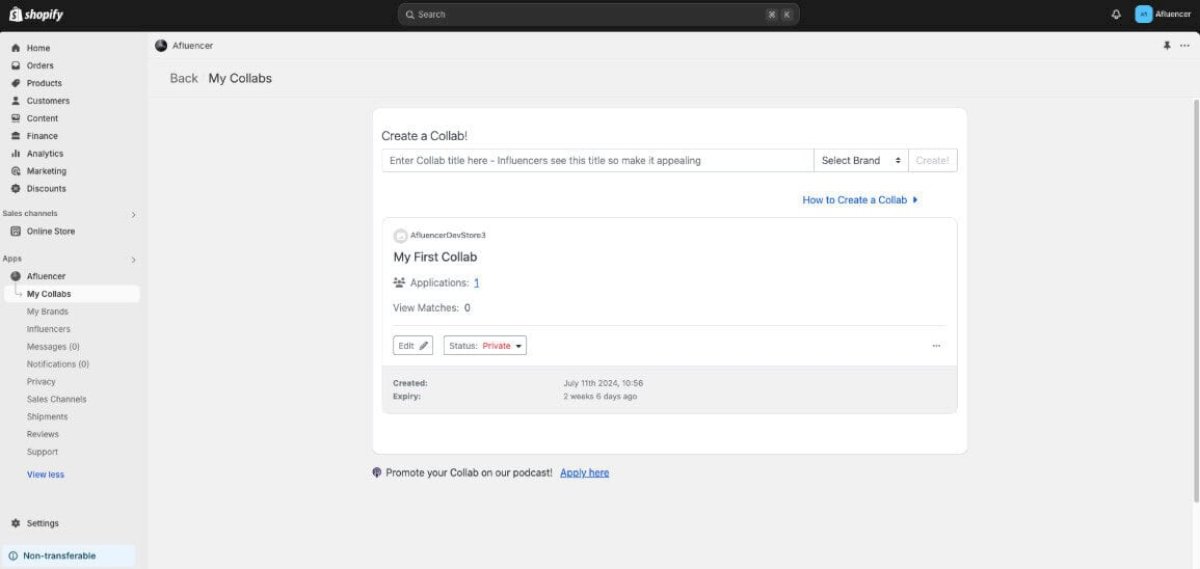Pin the app with the pin icon
The width and height of the screenshot is (1200, 569).
[1166, 46]
